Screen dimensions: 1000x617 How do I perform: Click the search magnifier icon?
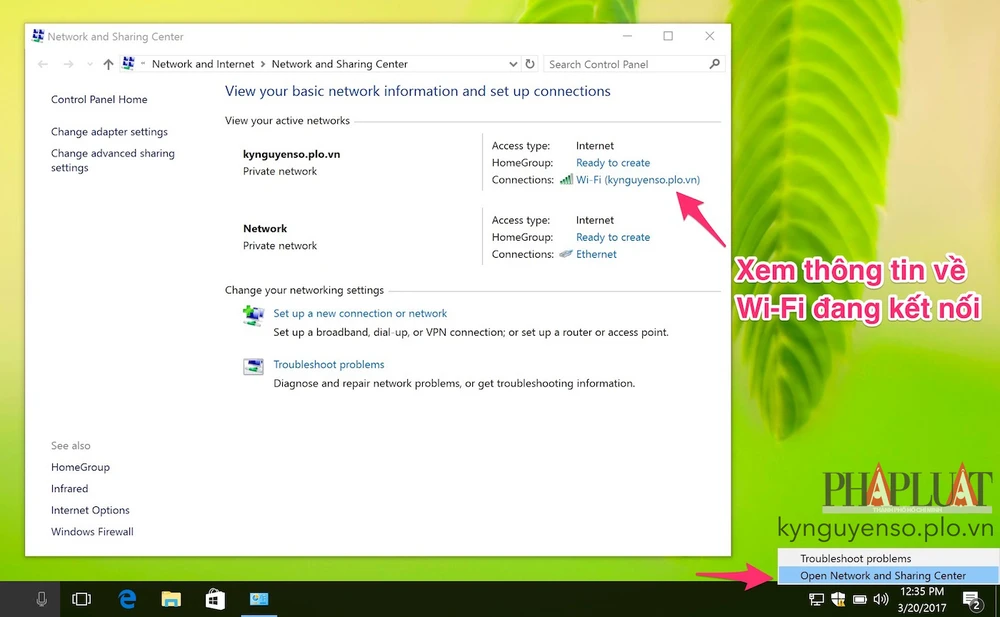coord(714,64)
